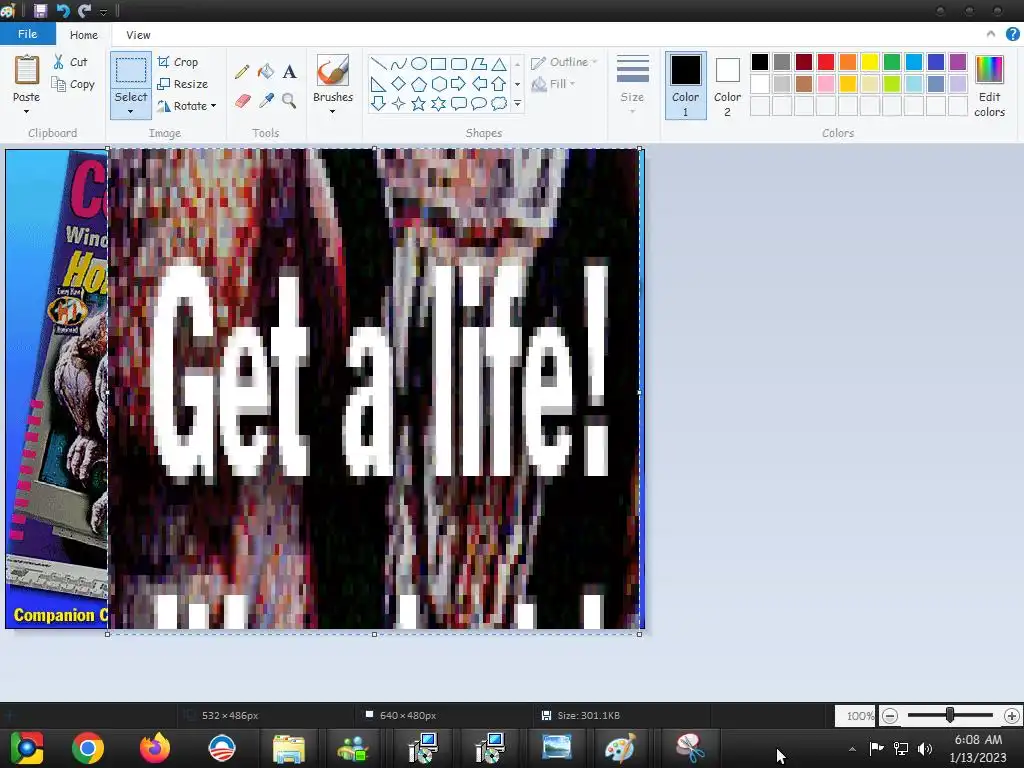
Task: Open Firefox from the taskbar
Action: [155, 748]
